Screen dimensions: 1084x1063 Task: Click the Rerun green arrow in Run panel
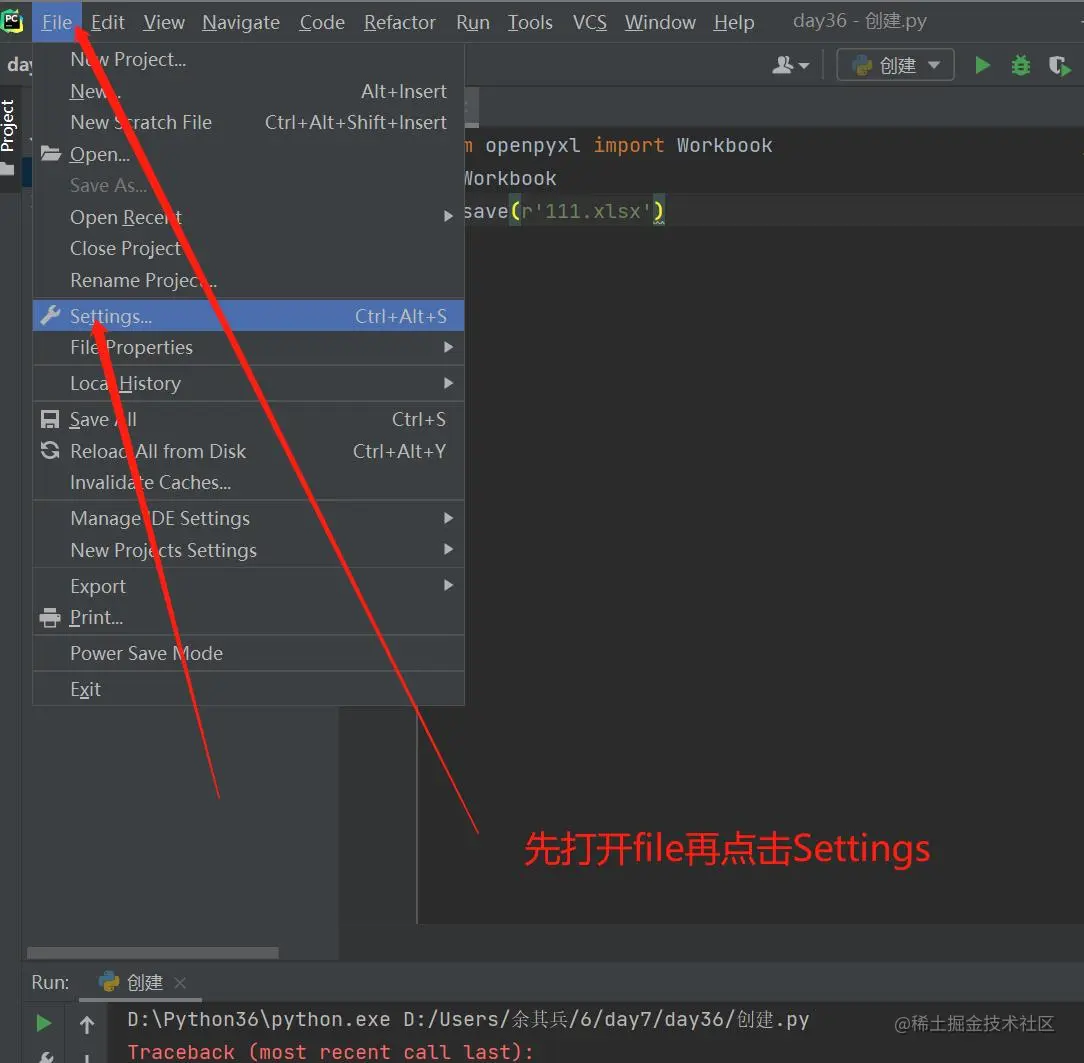pos(44,1023)
